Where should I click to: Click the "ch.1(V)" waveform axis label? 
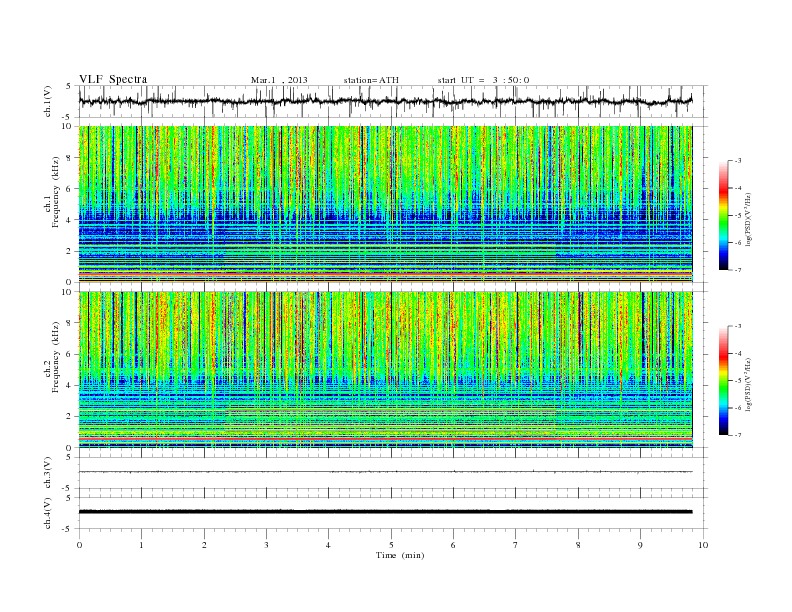click(48, 101)
